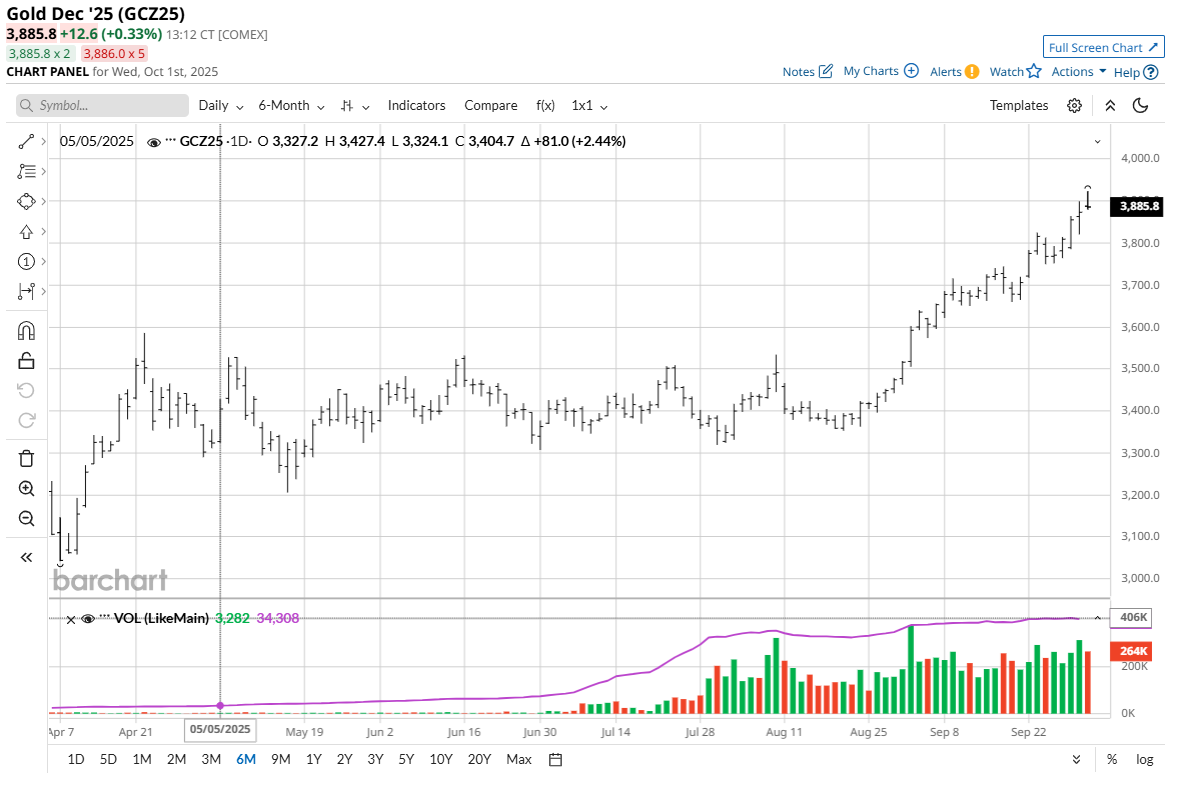Select the trend line drawing tool
1197x787 pixels.
tap(26, 142)
